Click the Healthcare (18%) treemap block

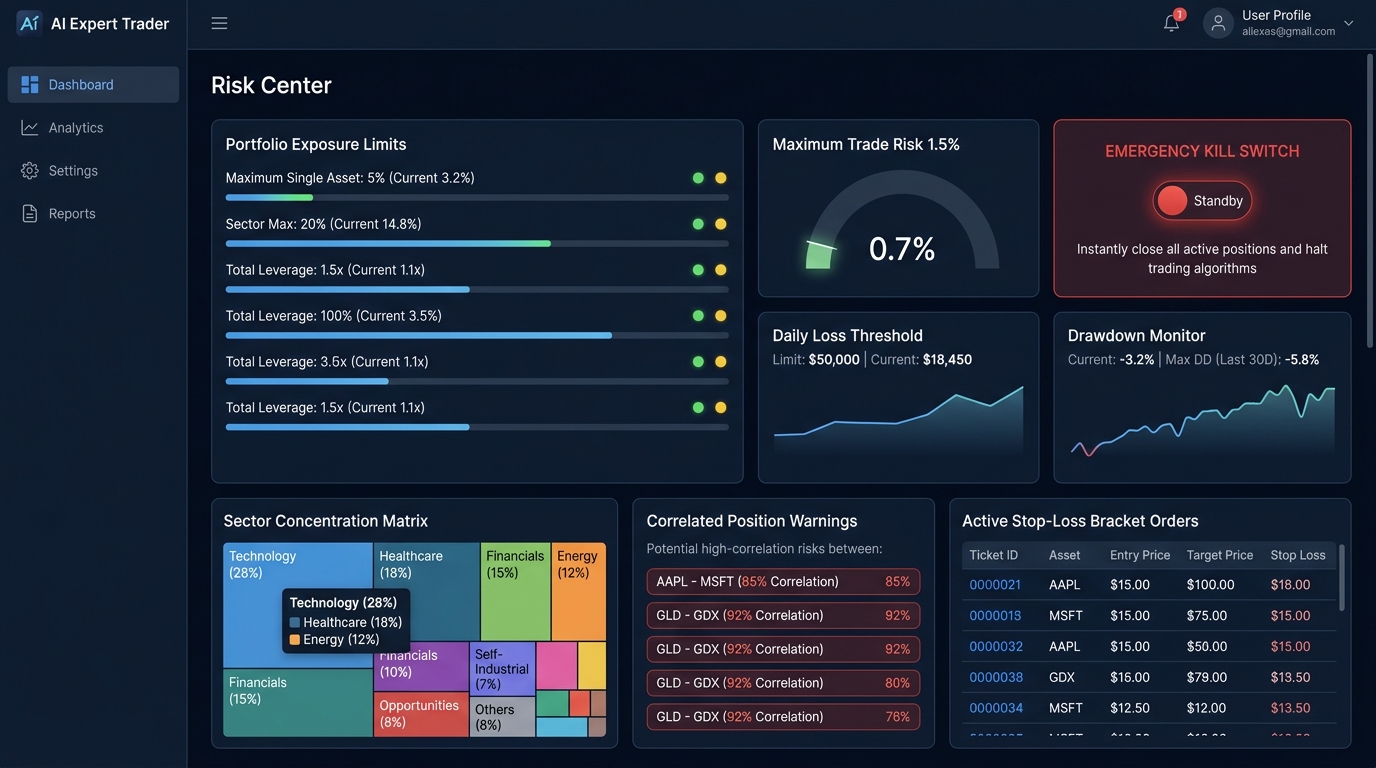[x=427, y=592]
